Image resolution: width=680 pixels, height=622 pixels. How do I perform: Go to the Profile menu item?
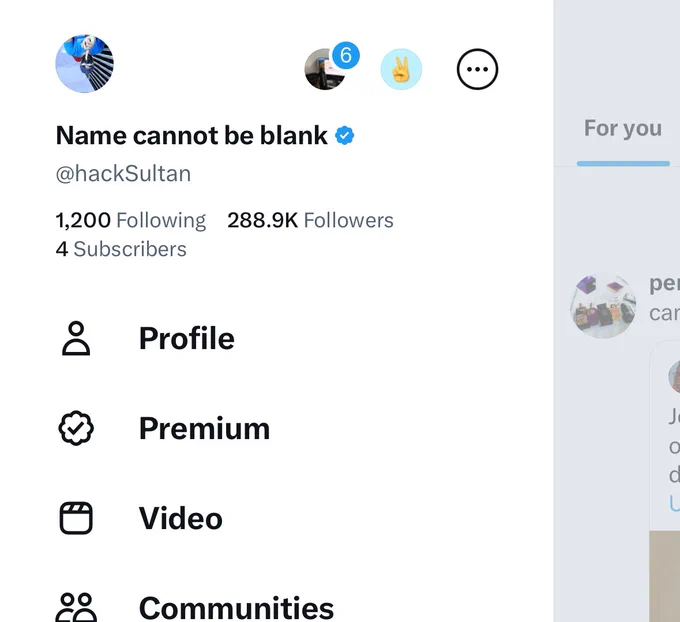[186, 338]
